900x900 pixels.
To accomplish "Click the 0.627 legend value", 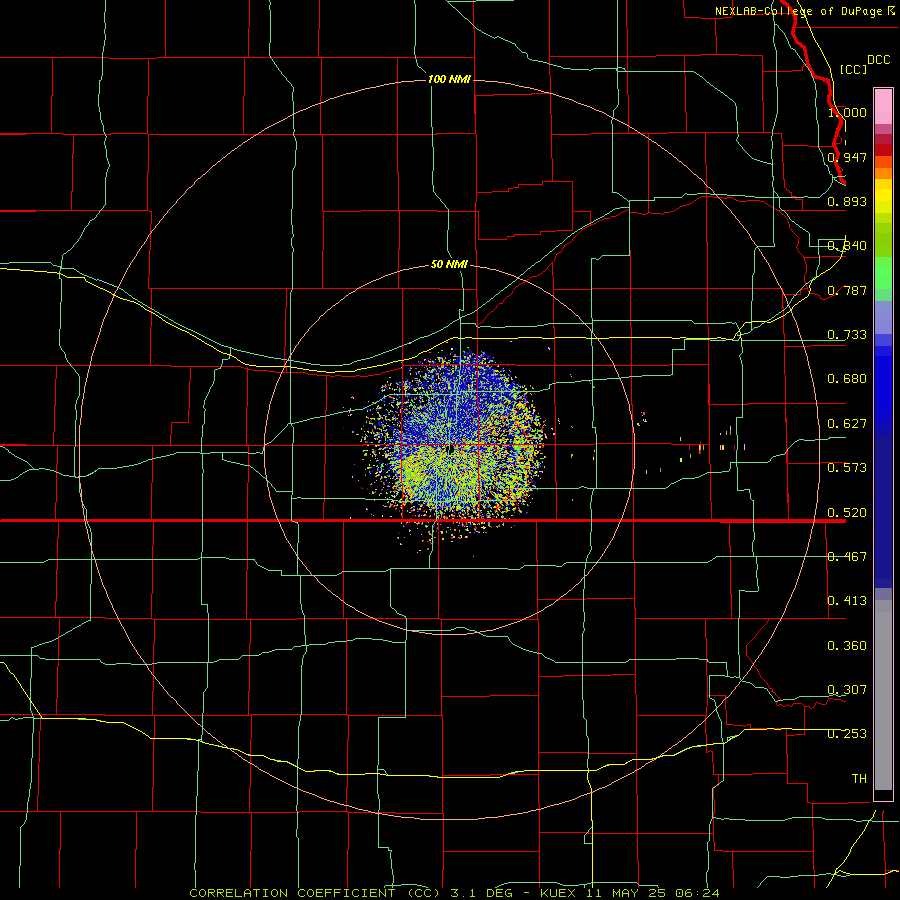I will pyautogui.click(x=847, y=424).
